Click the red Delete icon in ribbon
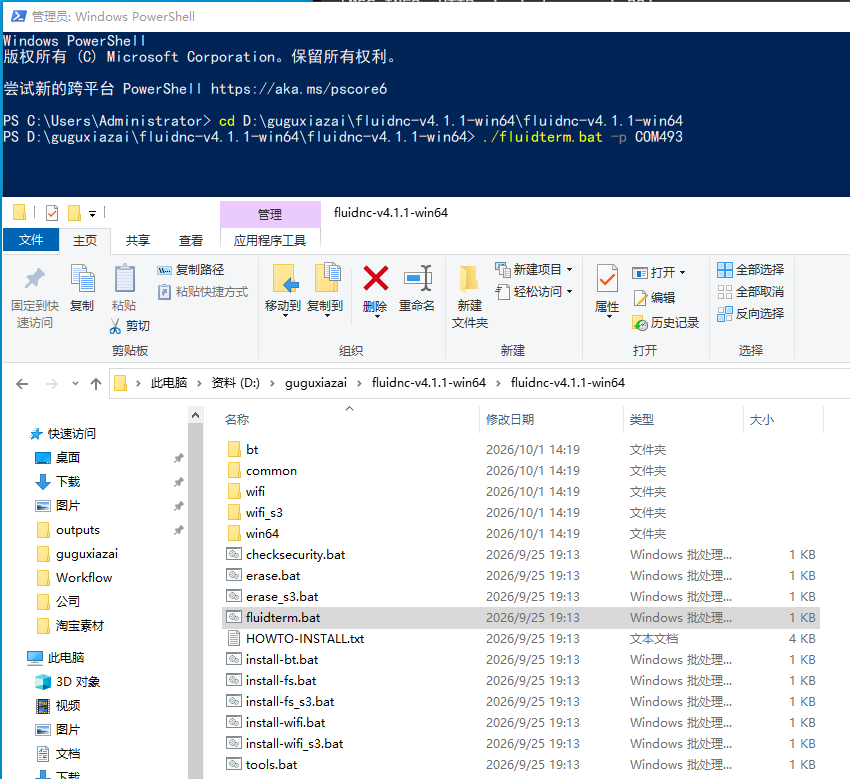The image size is (850, 779). [x=376, y=279]
